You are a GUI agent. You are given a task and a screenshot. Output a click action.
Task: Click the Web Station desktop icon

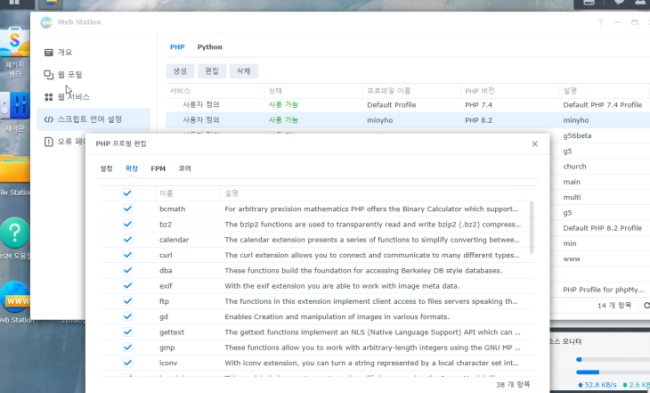coord(15,297)
